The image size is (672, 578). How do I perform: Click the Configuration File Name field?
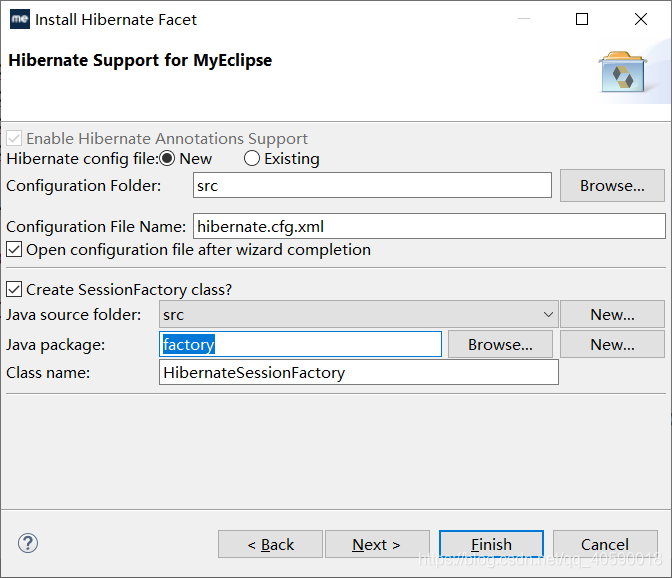(x=429, y=226)
